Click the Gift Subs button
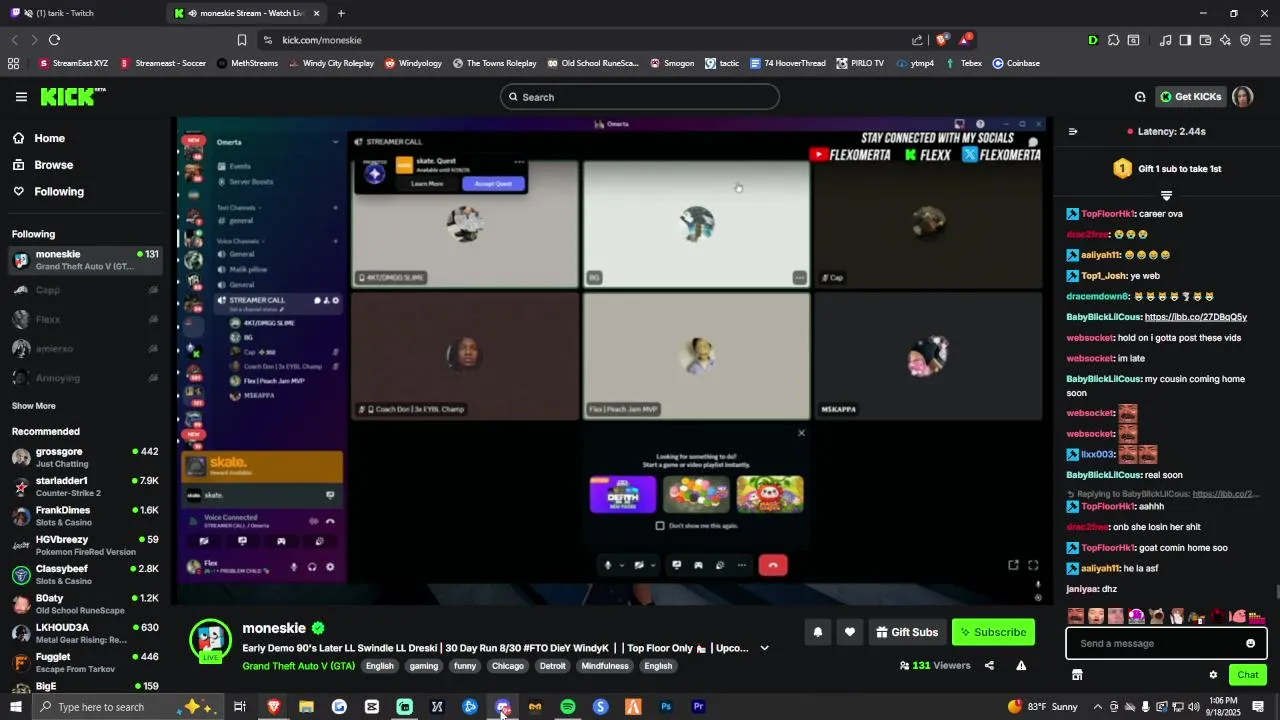 pos(908,632)
